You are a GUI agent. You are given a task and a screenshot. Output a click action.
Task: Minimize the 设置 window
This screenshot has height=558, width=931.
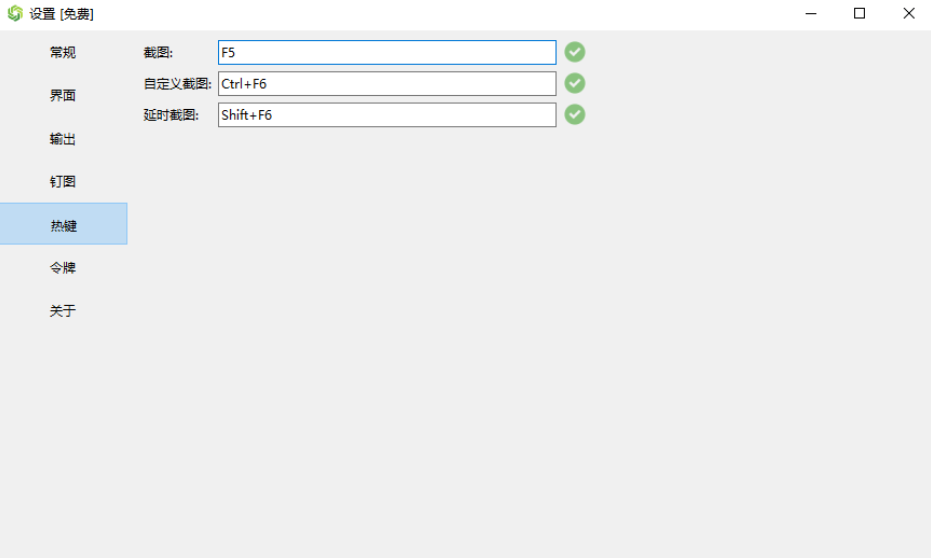coord(812,14)
